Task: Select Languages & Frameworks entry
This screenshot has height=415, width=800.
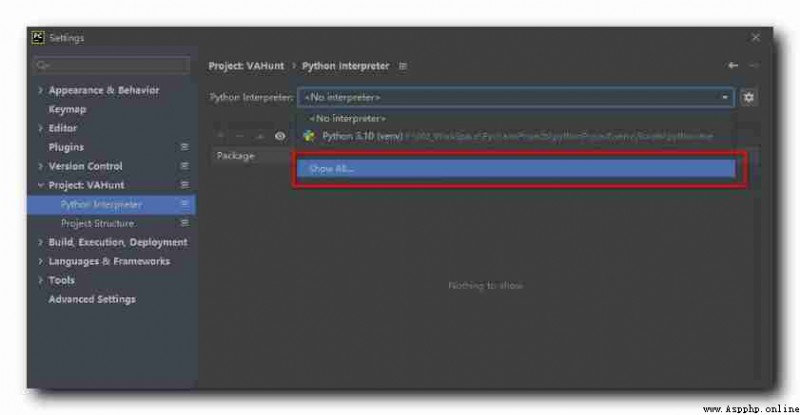Action: coord(109,261)
